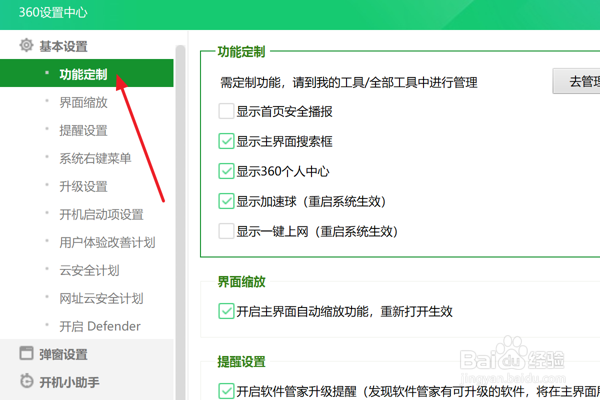Image resolution: width=600 pixels, height=400 pixels.
Task: Uncheck 显示360个人中心
Action: 226,171
